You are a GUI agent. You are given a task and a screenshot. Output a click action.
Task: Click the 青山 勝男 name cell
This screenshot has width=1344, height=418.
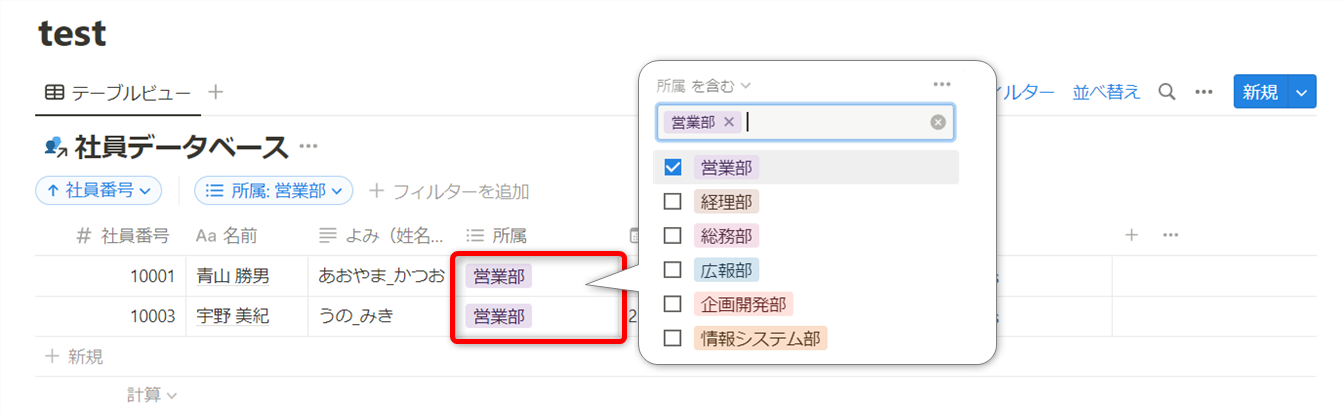[x=233, y=276]
